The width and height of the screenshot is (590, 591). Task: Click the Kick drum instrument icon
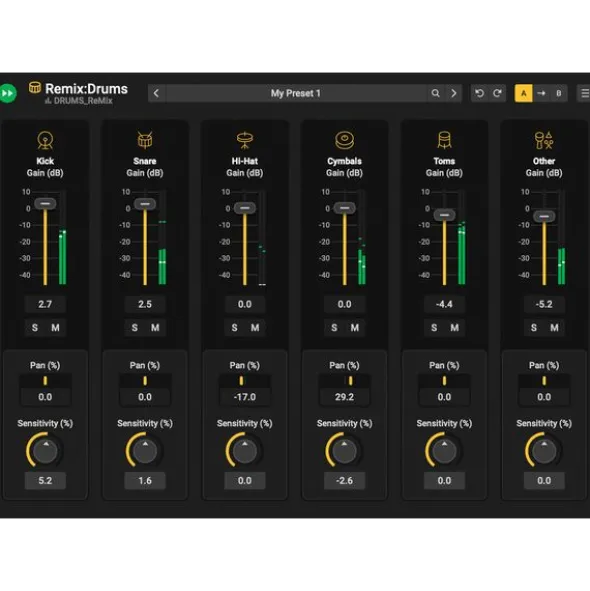click(45, 140)
